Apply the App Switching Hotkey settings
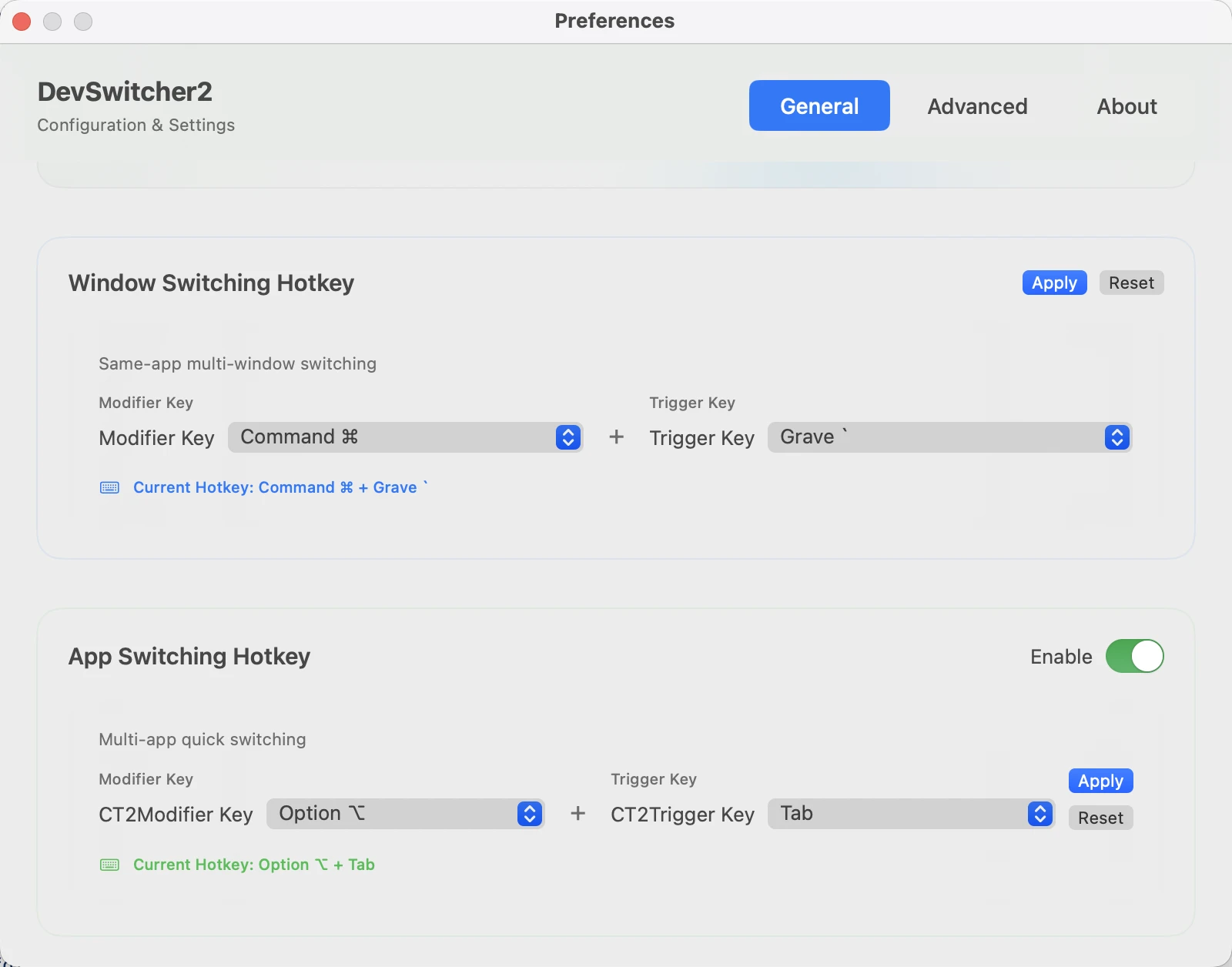The image size is (1232, 967). (1100, 781)
